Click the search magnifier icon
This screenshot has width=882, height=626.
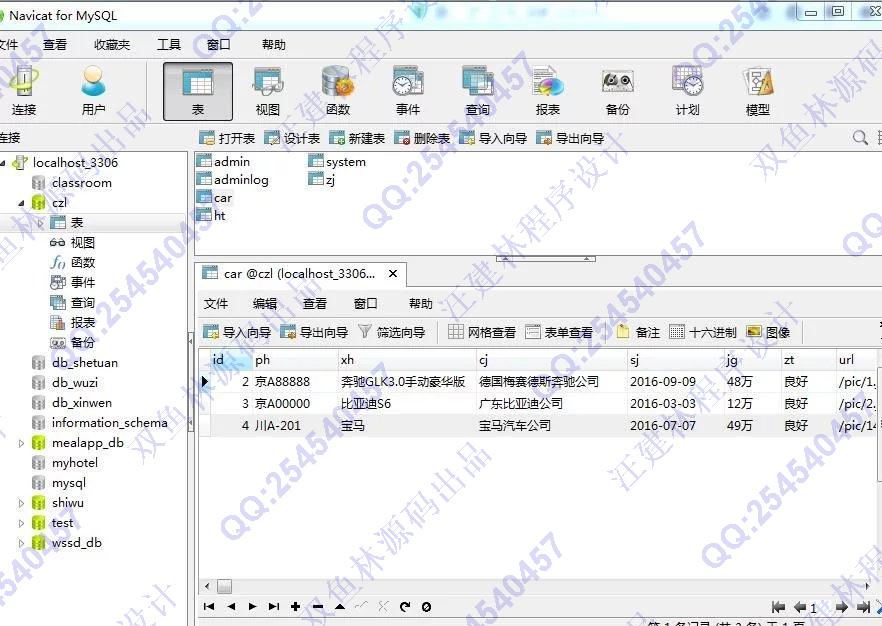click(x=860, y=137)
